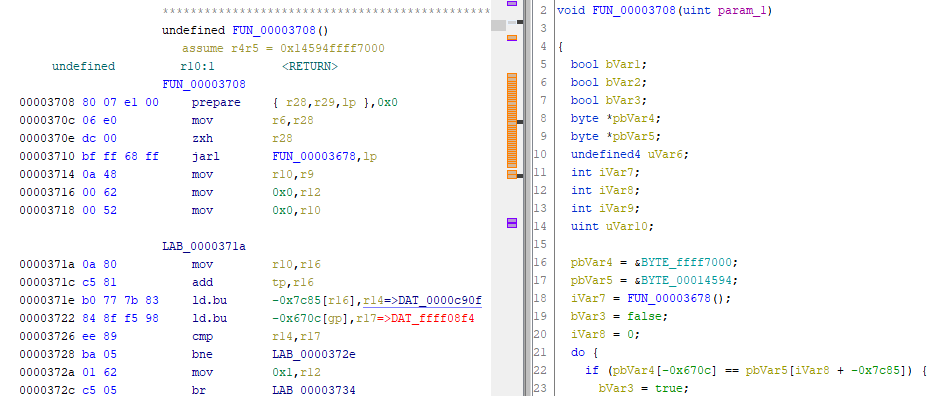Click FUN_00003708 in the decompiler signature

coord(634,11)
